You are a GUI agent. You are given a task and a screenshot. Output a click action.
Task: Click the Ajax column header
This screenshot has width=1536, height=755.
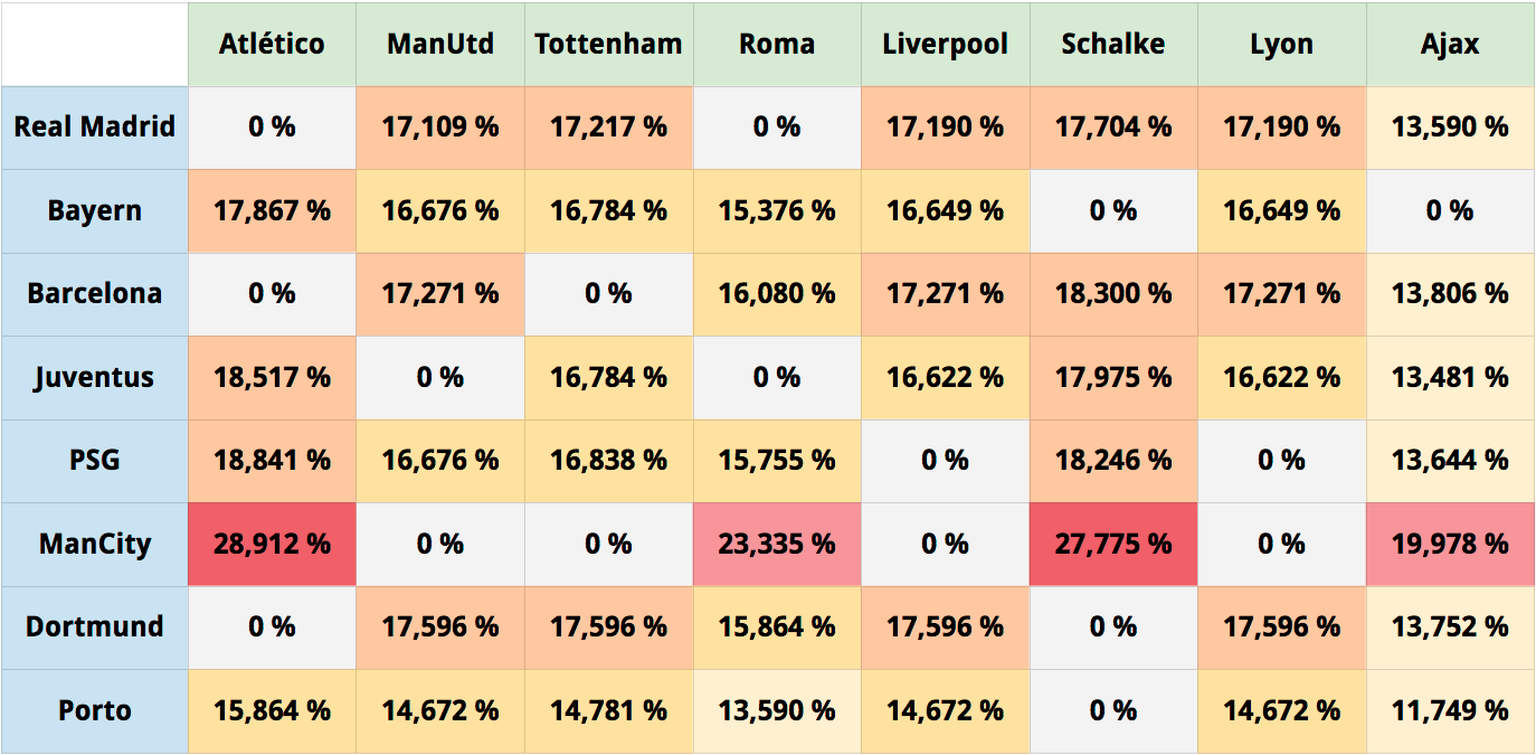point(1449,44)
